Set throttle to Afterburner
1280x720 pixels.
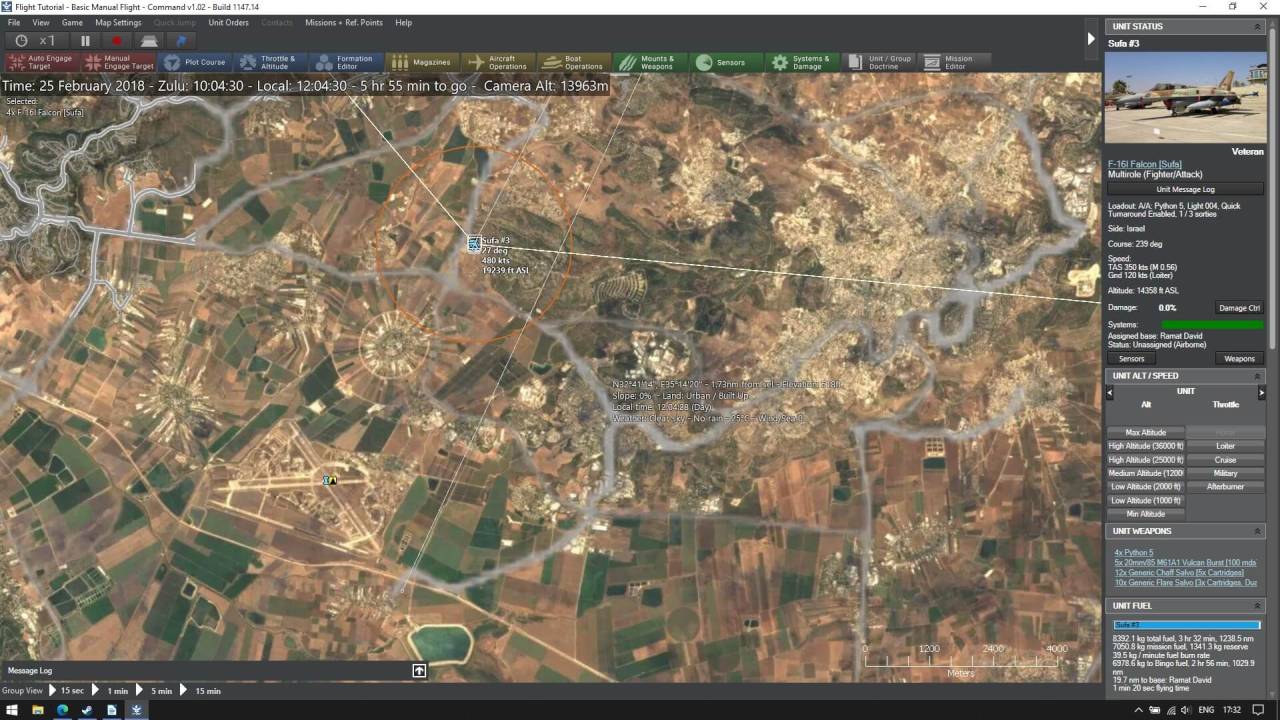pos(1225,487)
